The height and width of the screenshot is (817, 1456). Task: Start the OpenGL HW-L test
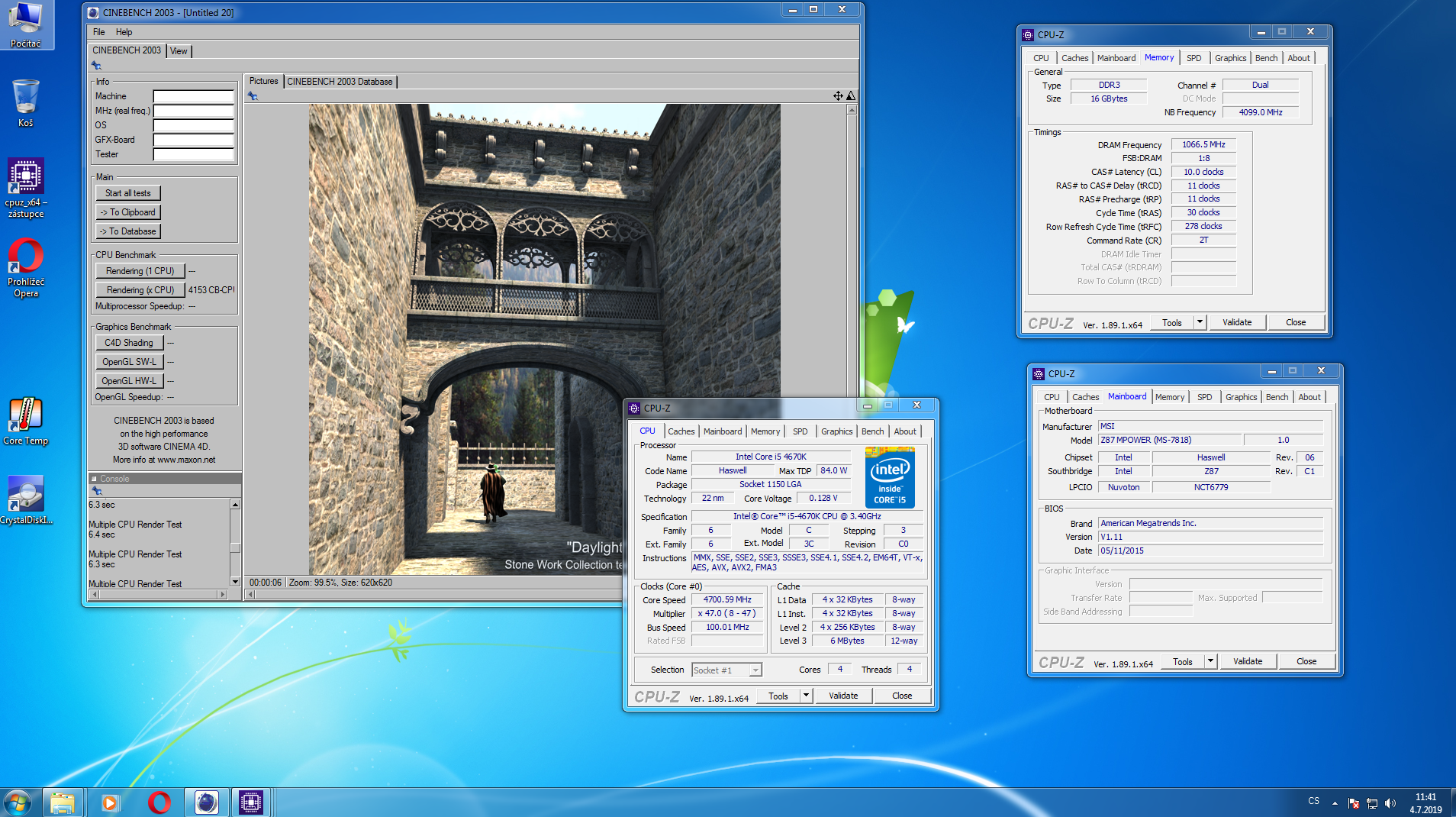[129, 381]
